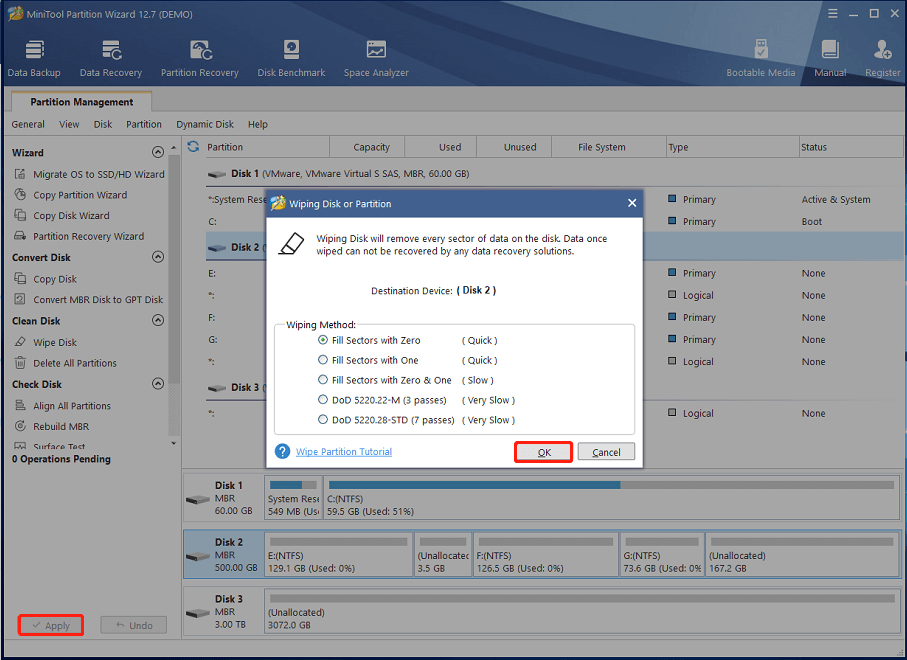Image resolution: width=907 pixels, height=660 pixels.
Task: Start the Disk Benchmark tool
Action: click(291, 58)
